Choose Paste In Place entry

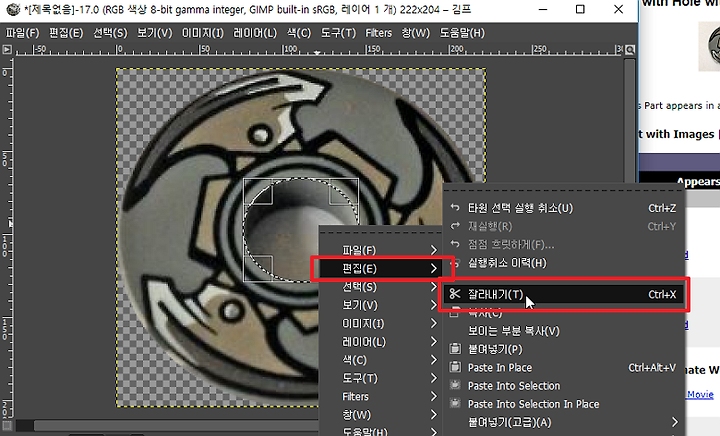(x=564, y=368)
